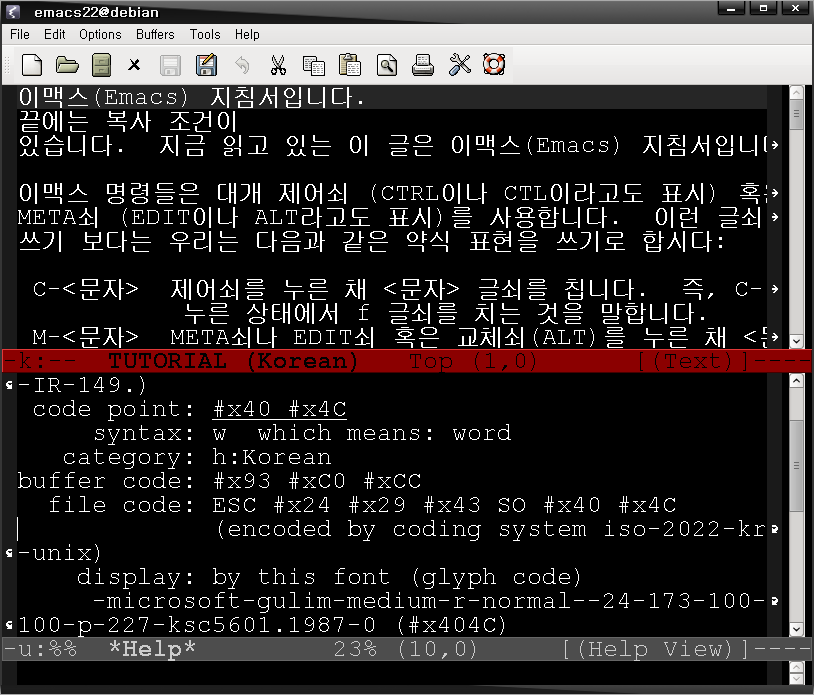Open the directory browser (Dired) icon
Image resolution: width=814 pixels, height=695 pixels.
click(101, 66)
